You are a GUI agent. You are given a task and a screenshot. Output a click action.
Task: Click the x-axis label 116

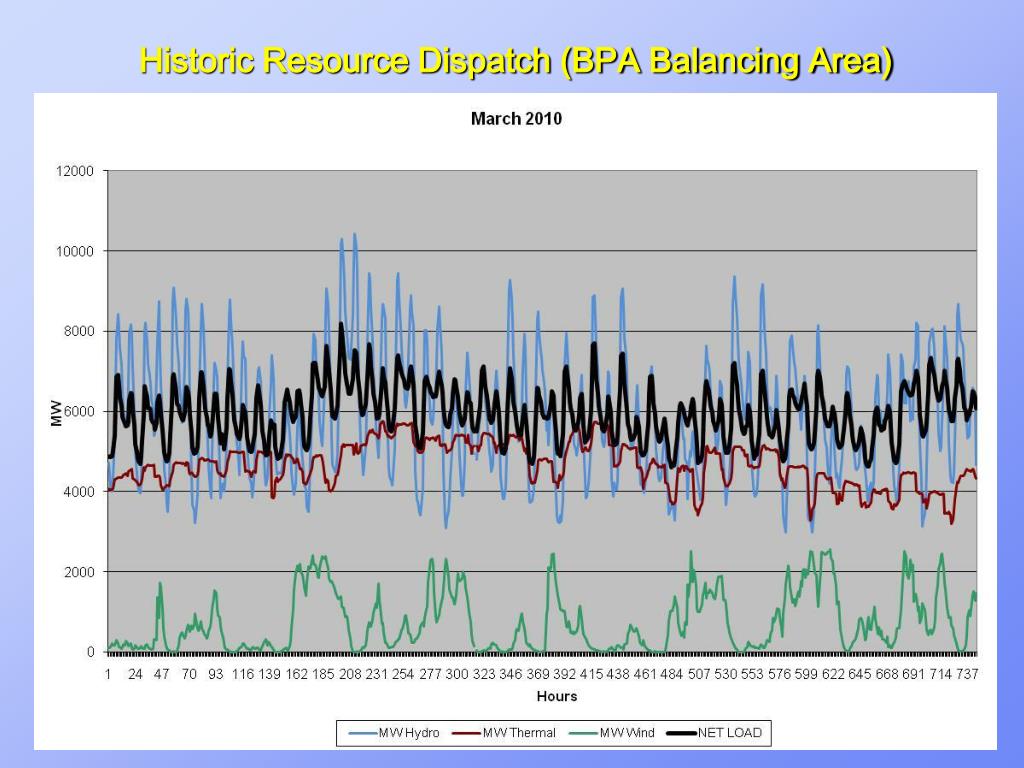[x=243, y=674]
